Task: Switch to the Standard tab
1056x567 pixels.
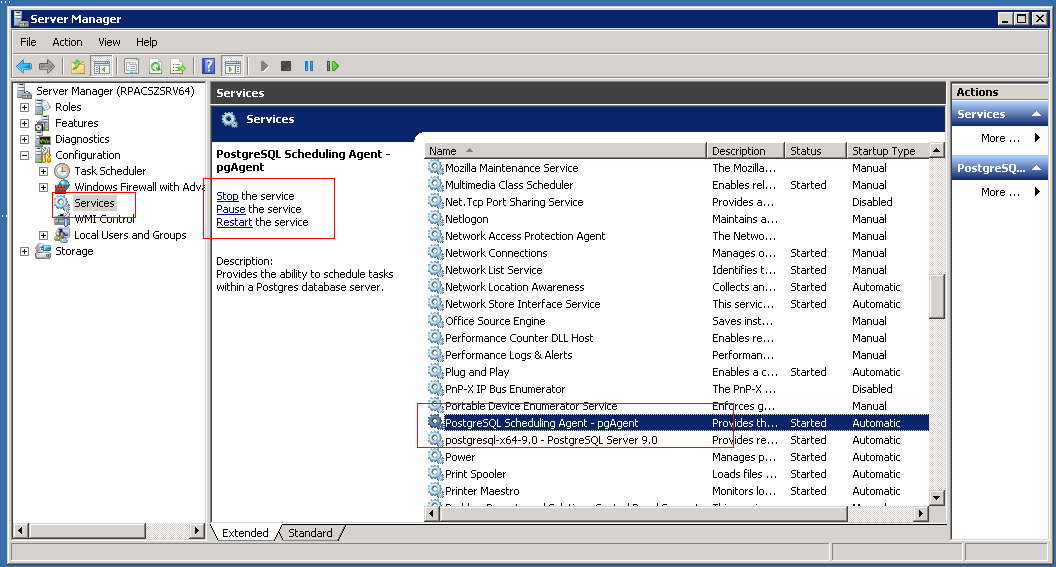Action: [310, 533]
